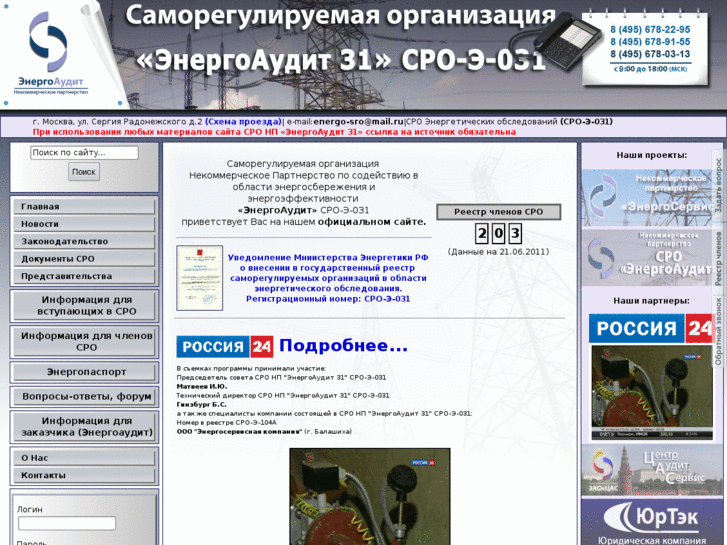
Task: Click the Наши проекты heading
Action: (x=651, y=155)
